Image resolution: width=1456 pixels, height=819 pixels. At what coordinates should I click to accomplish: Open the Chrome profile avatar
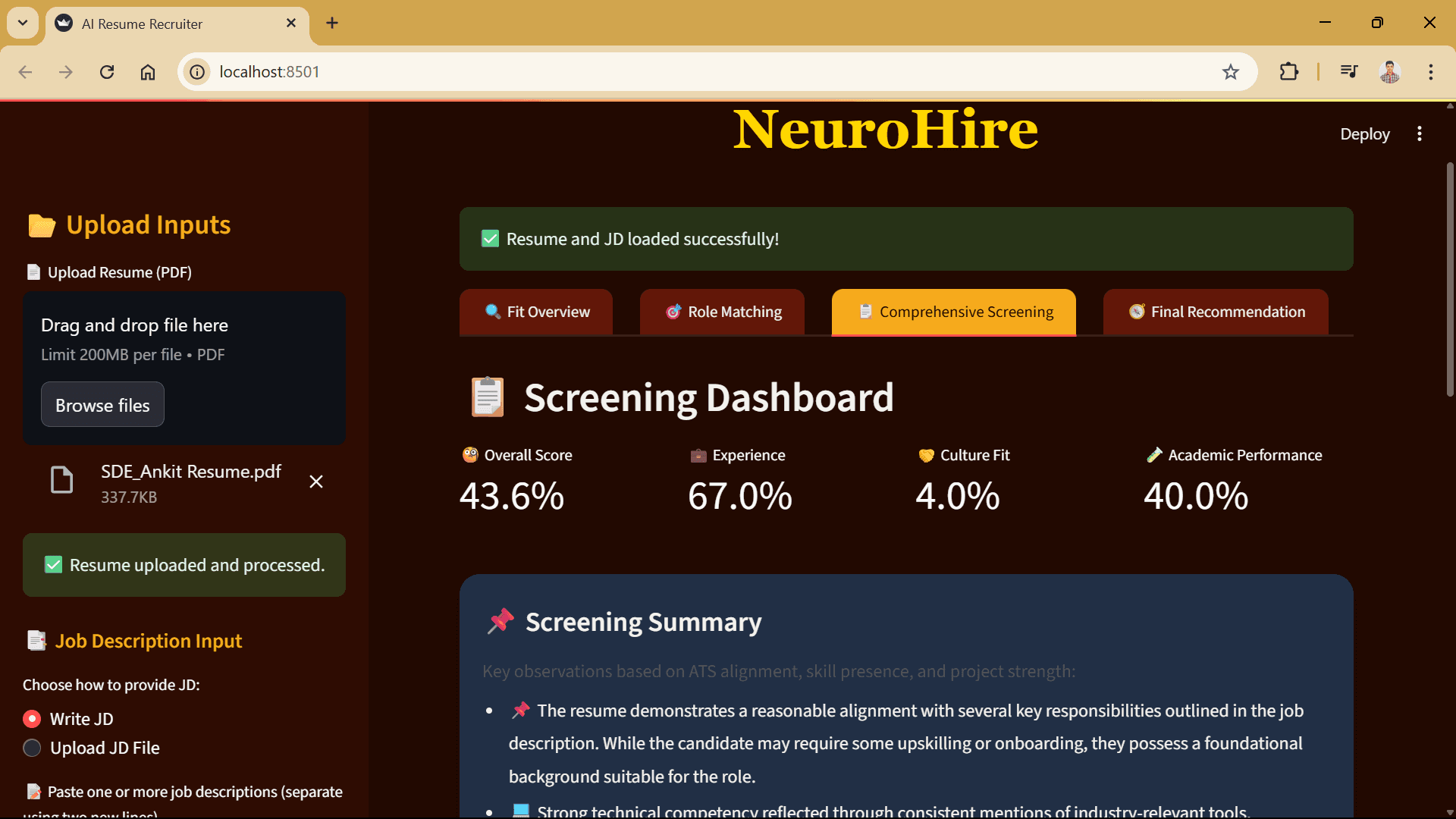pos(1389,72)
